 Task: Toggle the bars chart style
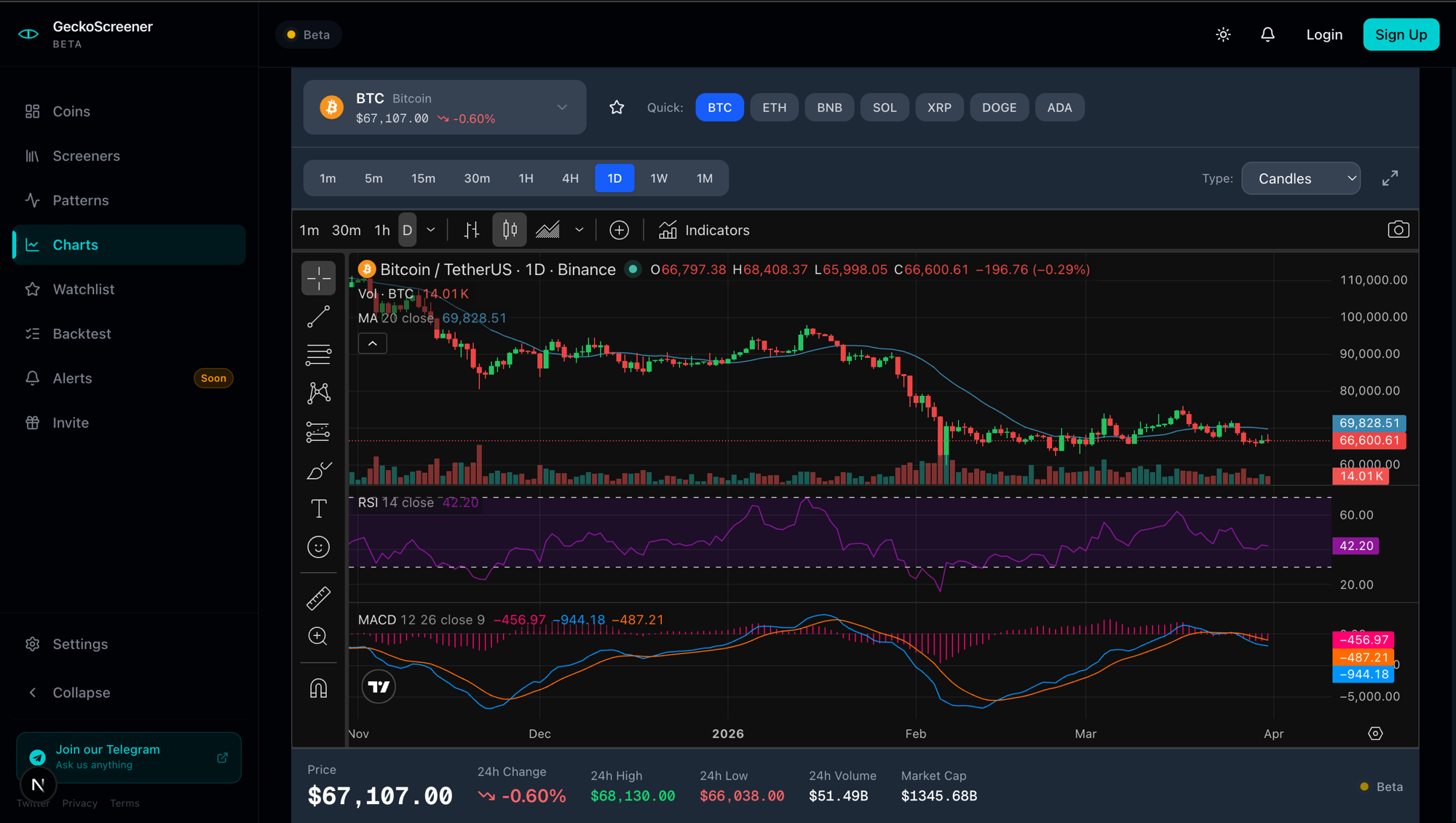[x=472, y=229]
